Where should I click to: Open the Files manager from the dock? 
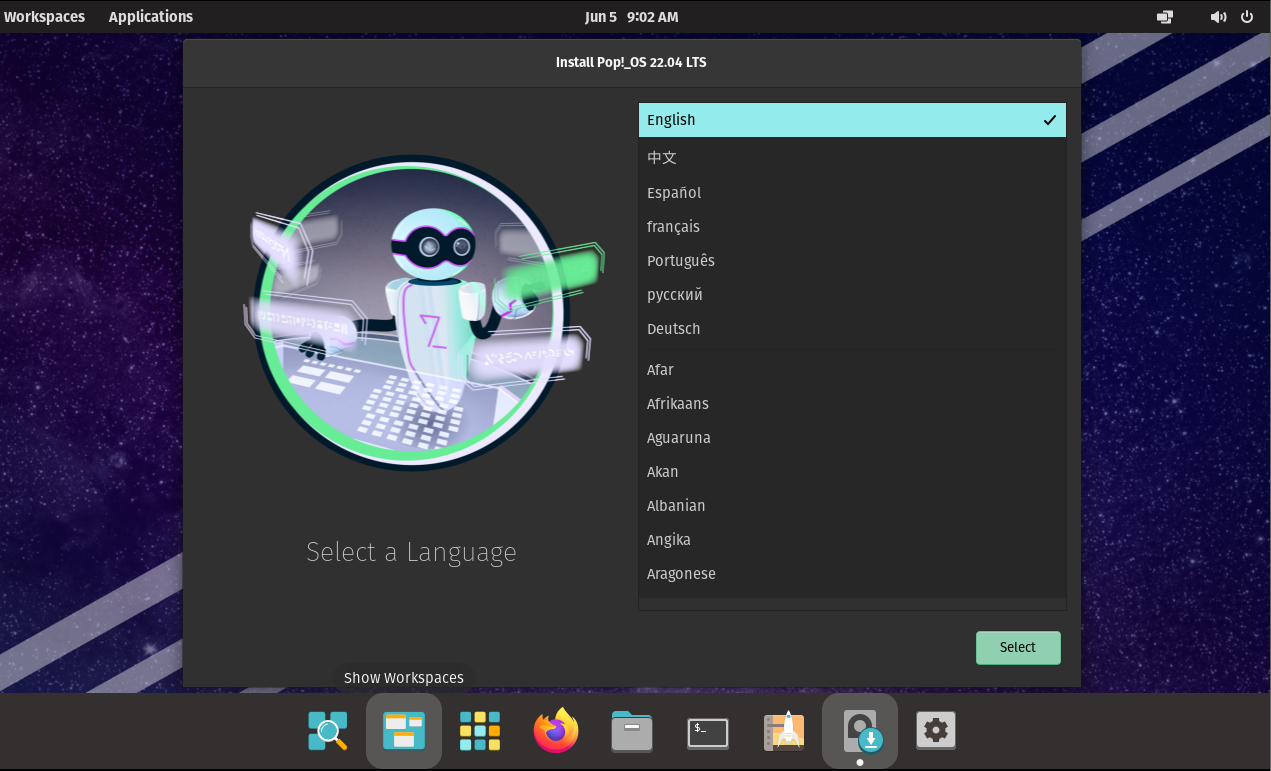[x=632, y=731]
